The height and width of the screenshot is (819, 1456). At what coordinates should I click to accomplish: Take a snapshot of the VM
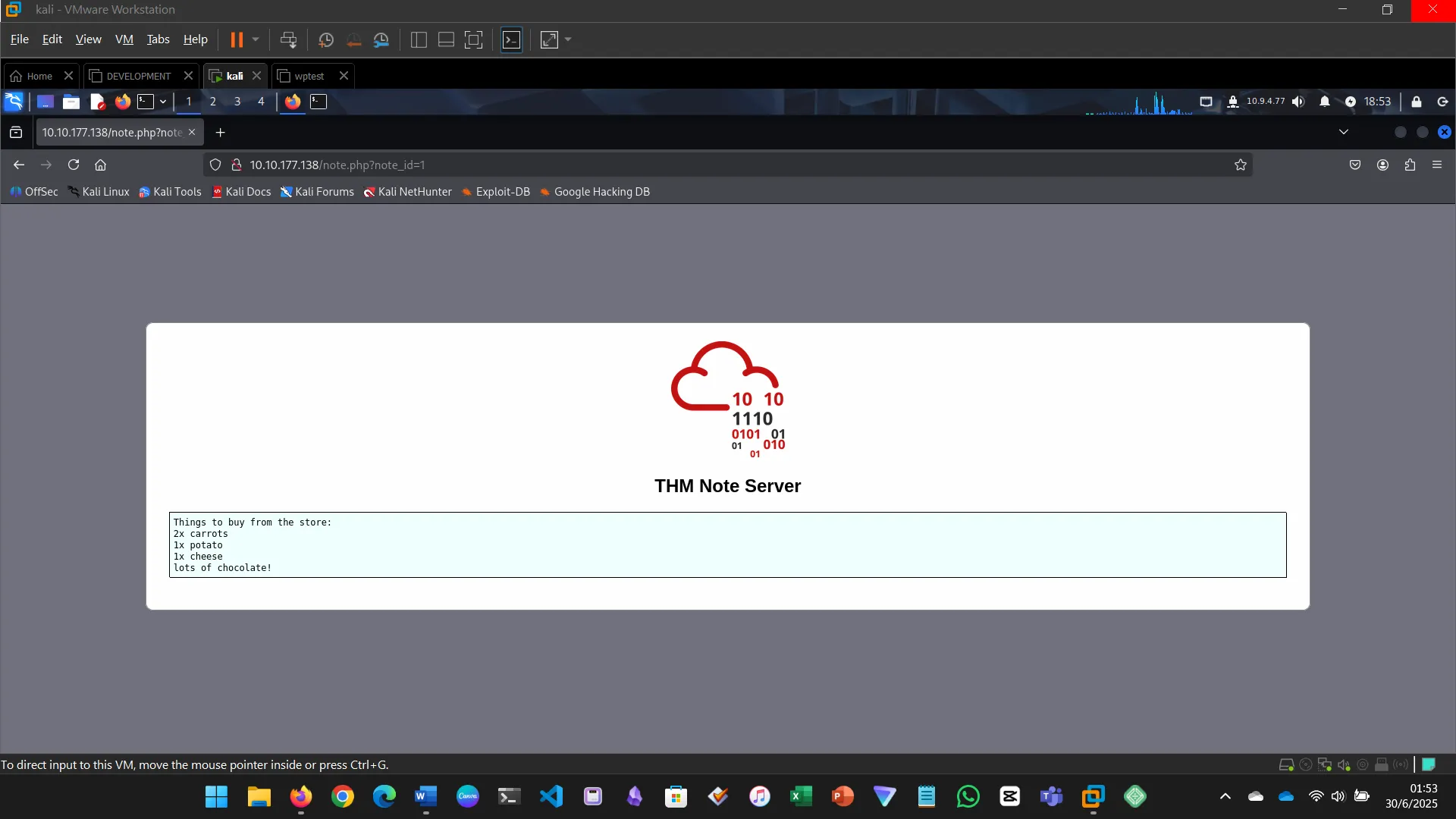(x=326, y=39)
